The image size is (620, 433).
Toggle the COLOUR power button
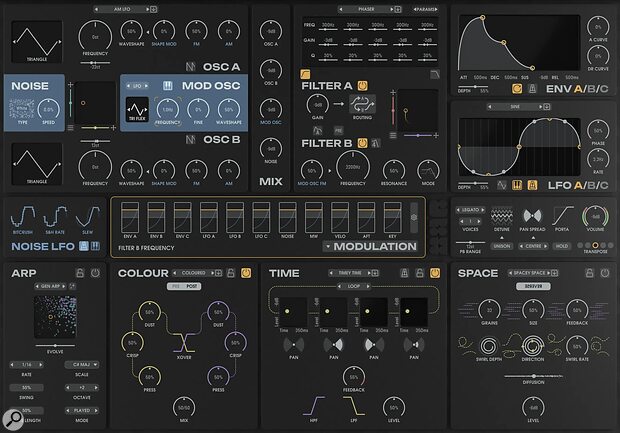246,273
